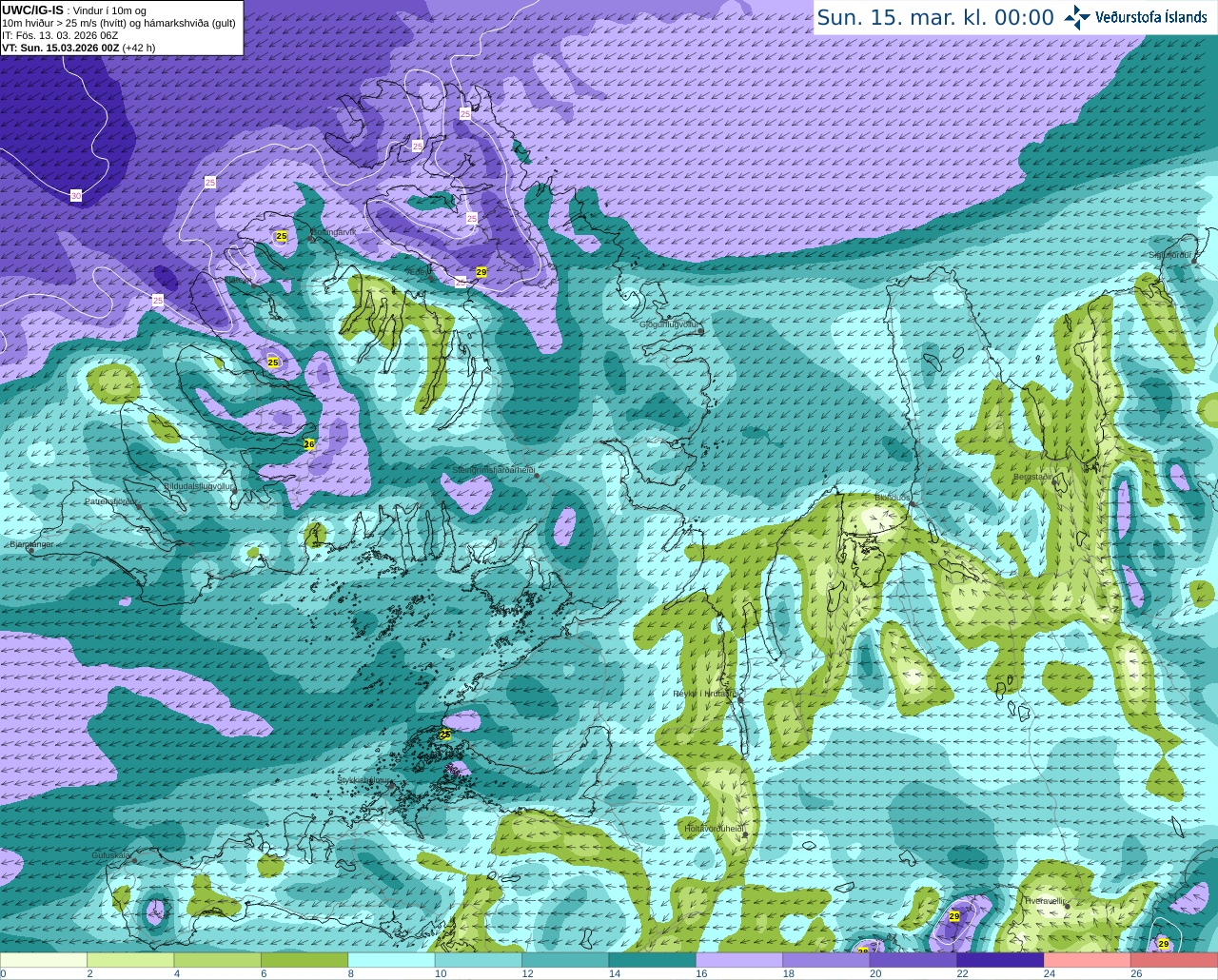Click the number 12 on legend scale
The width and height of the screenshot is (1218, 980).
pos(527,974)
